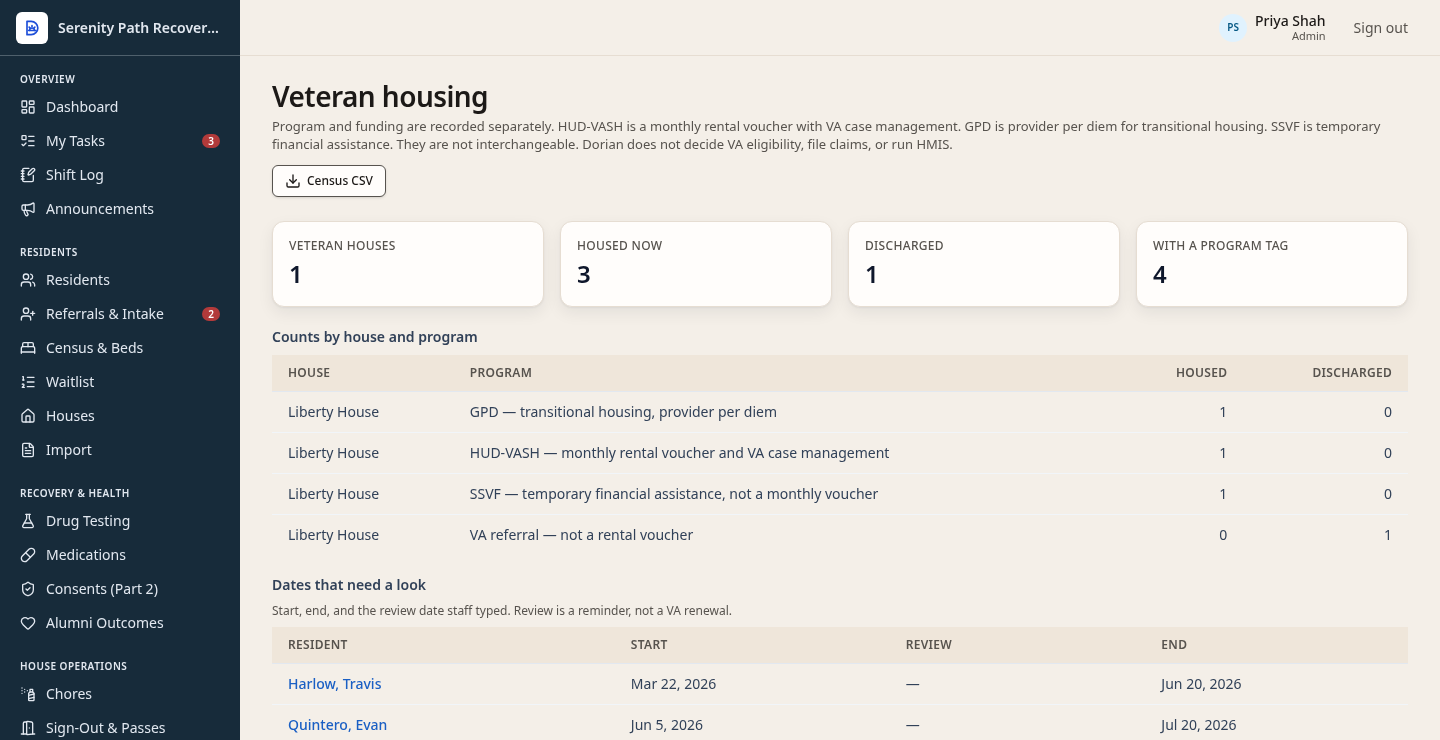1440x740 pixels.
Task: Click the Announcements megaphone icon
Action: pyautogui.click(x=28, y=209)
